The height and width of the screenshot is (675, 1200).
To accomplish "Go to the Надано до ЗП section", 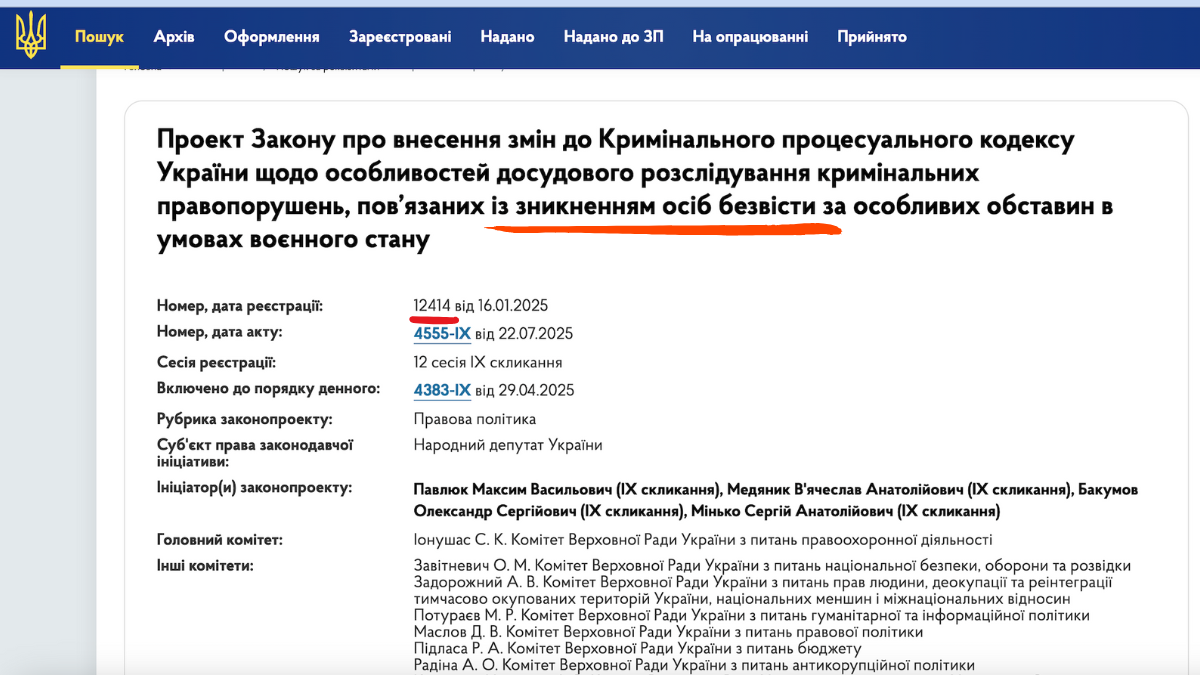I will pos(613,36).
